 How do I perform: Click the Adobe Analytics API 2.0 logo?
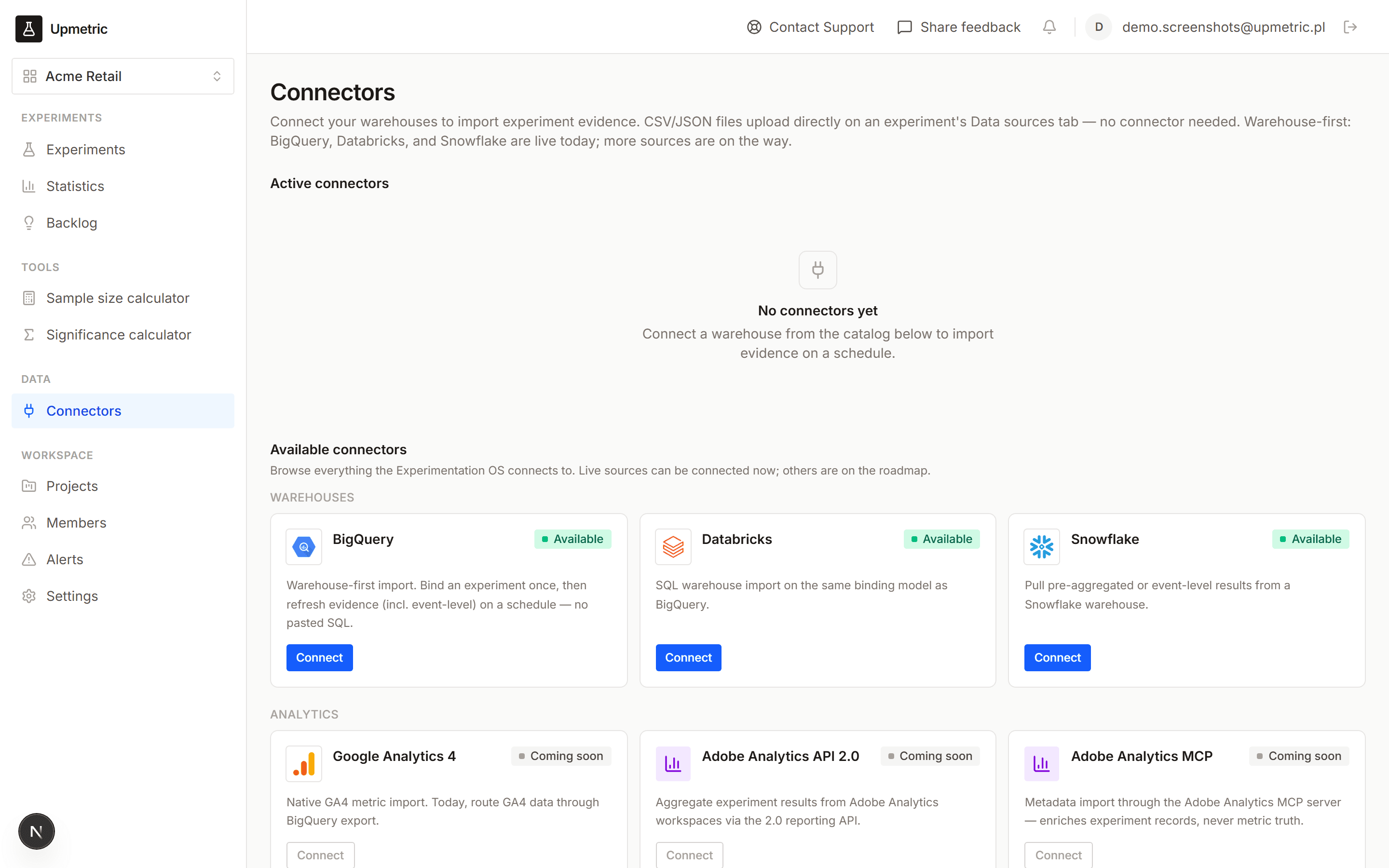click(673, 763)
